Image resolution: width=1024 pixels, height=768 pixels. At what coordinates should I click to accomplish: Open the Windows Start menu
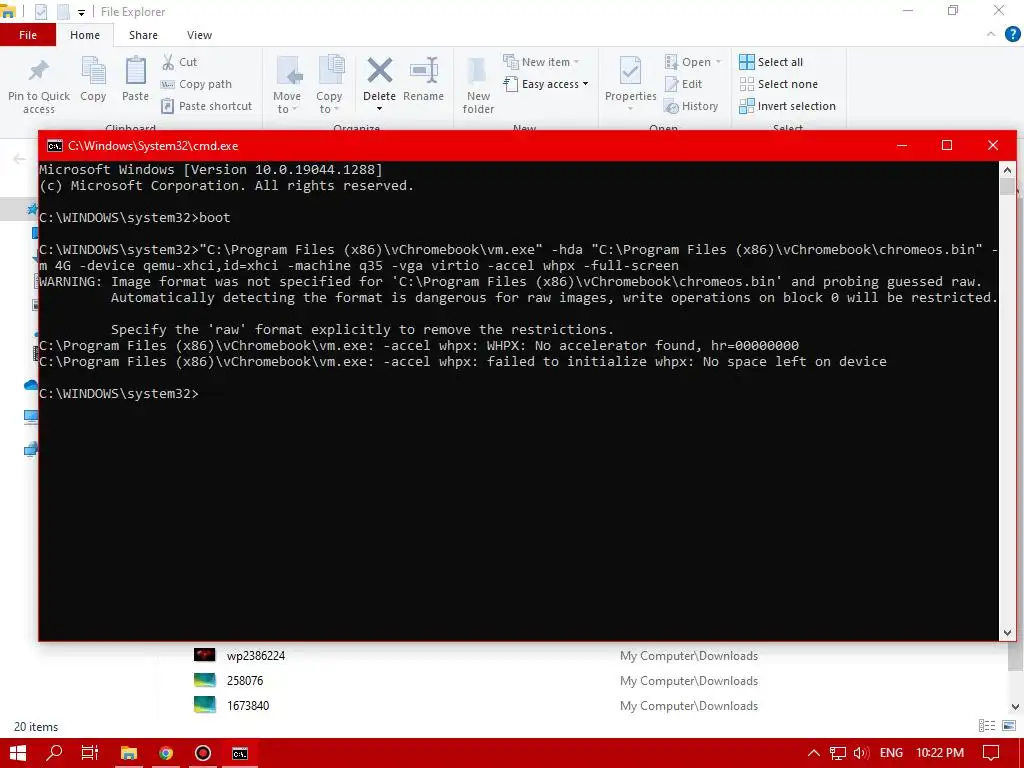pos(18,753)
